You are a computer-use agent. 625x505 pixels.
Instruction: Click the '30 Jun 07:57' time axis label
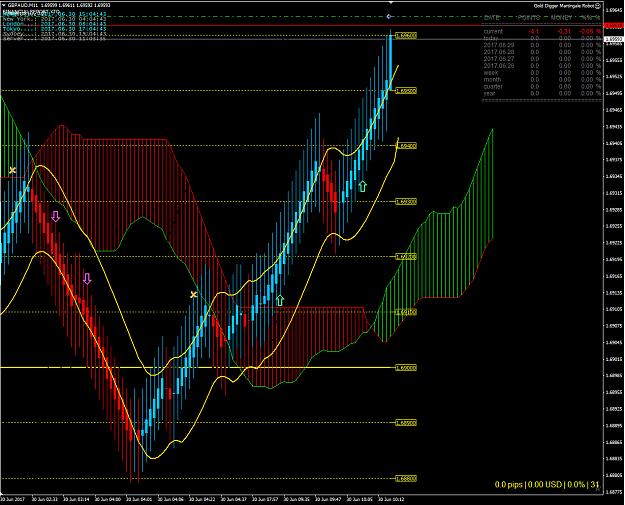265,499
